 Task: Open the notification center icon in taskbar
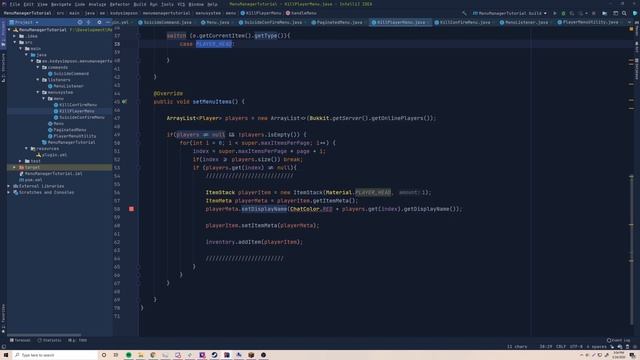point(632,355)
